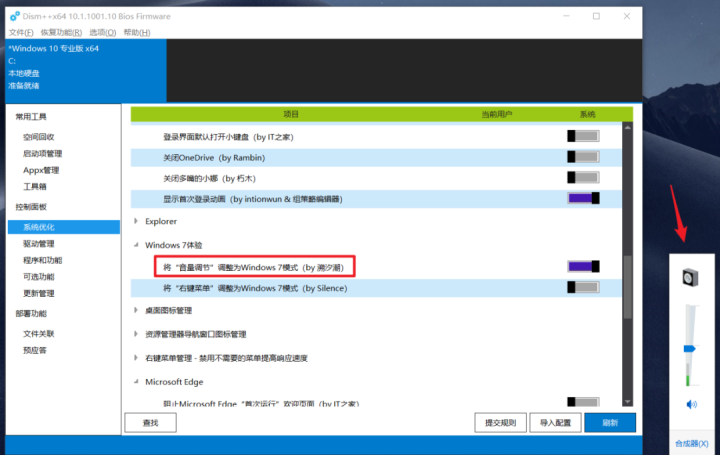Viewport: 720px width, 455px height.
Task: Click the 项目 column header
Action: pyautogui.click(x=291, y=114)
